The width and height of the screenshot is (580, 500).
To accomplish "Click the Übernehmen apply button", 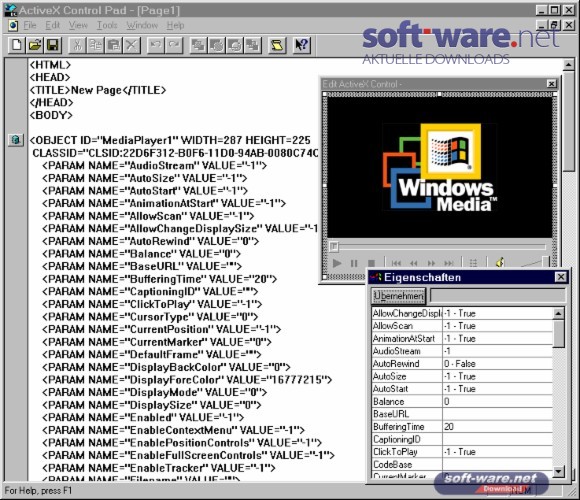I will coord(398,296).
